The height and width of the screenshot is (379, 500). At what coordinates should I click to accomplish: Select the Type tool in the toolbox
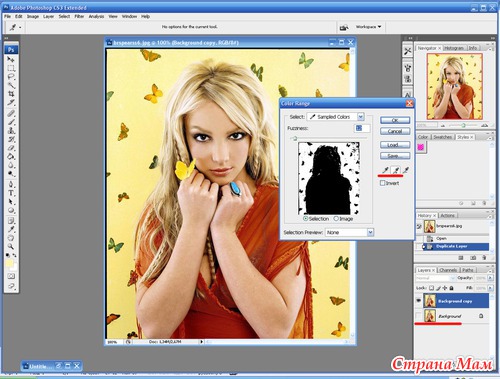(x=11, y=193)
